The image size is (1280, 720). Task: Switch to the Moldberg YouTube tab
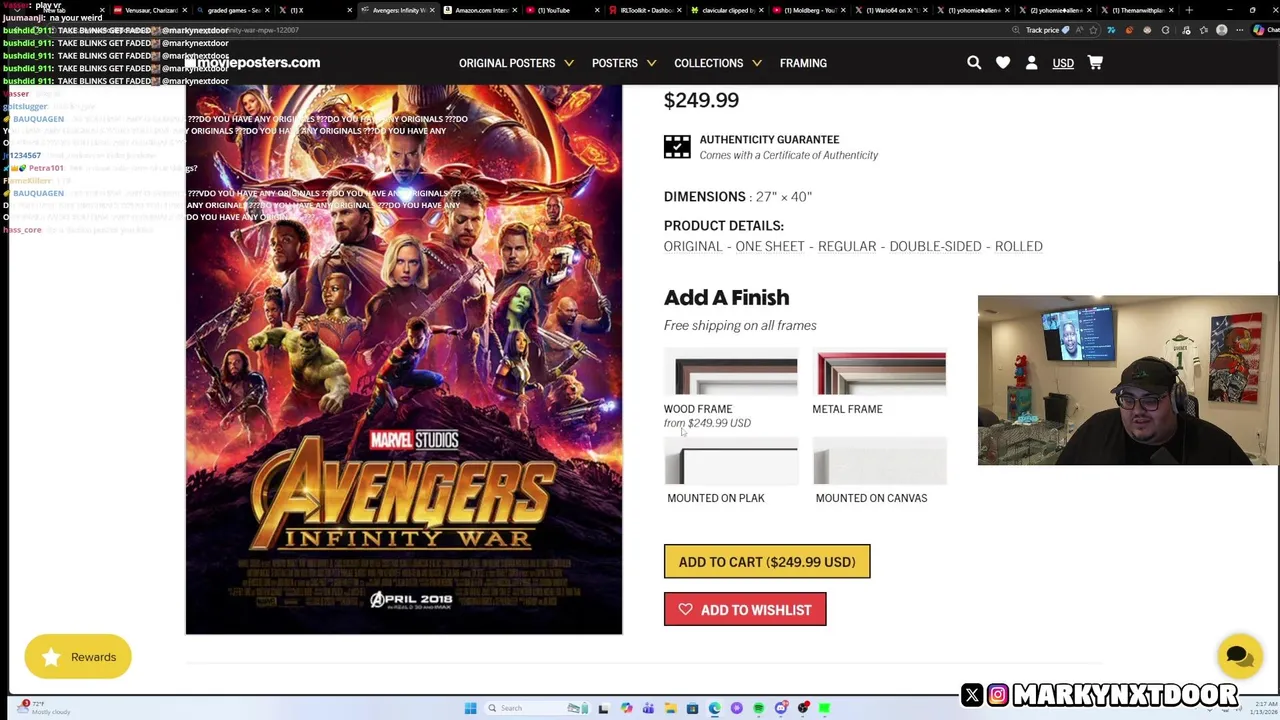coord(811,10)
